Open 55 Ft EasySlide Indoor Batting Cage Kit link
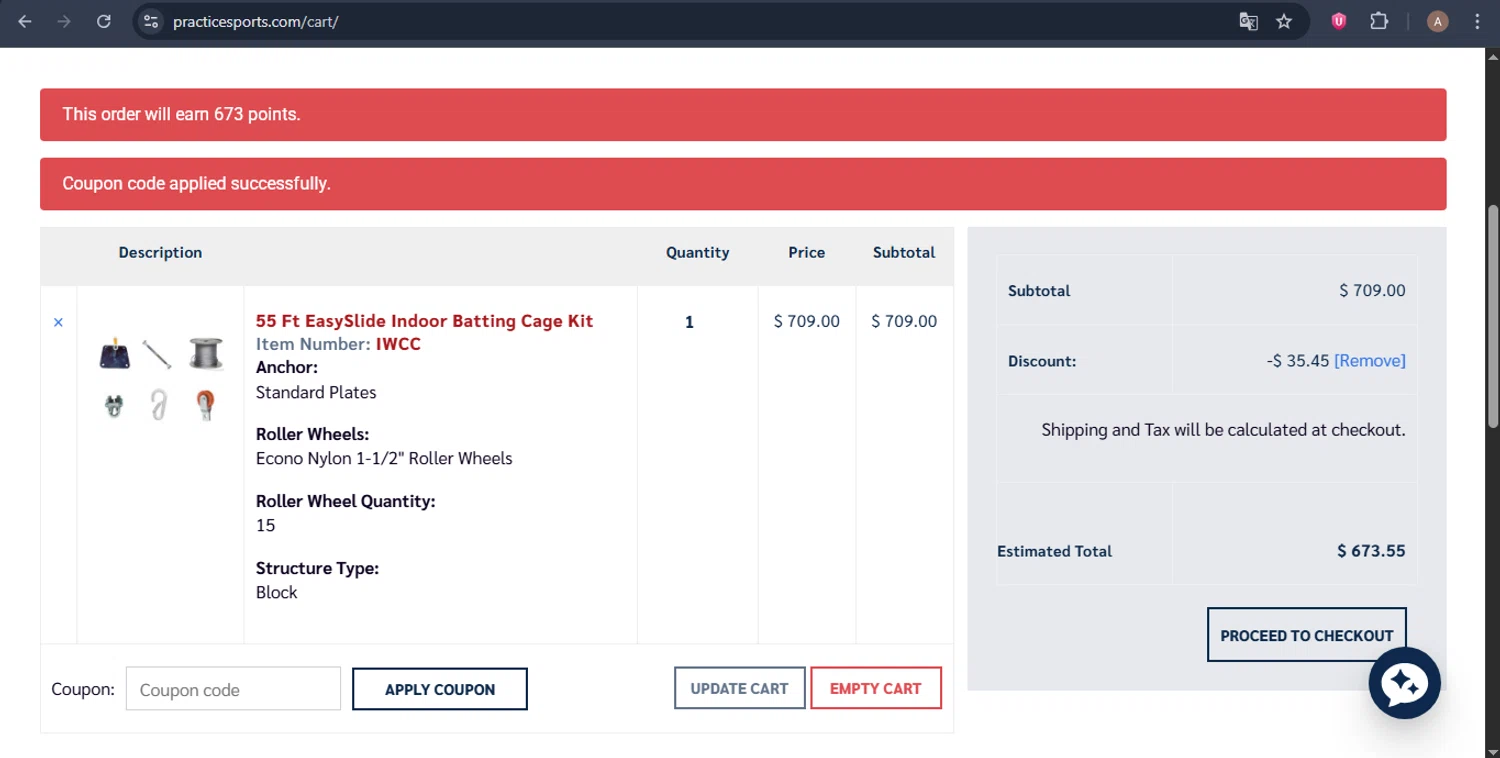This screenshot has width=1500, height=758. 424,321
